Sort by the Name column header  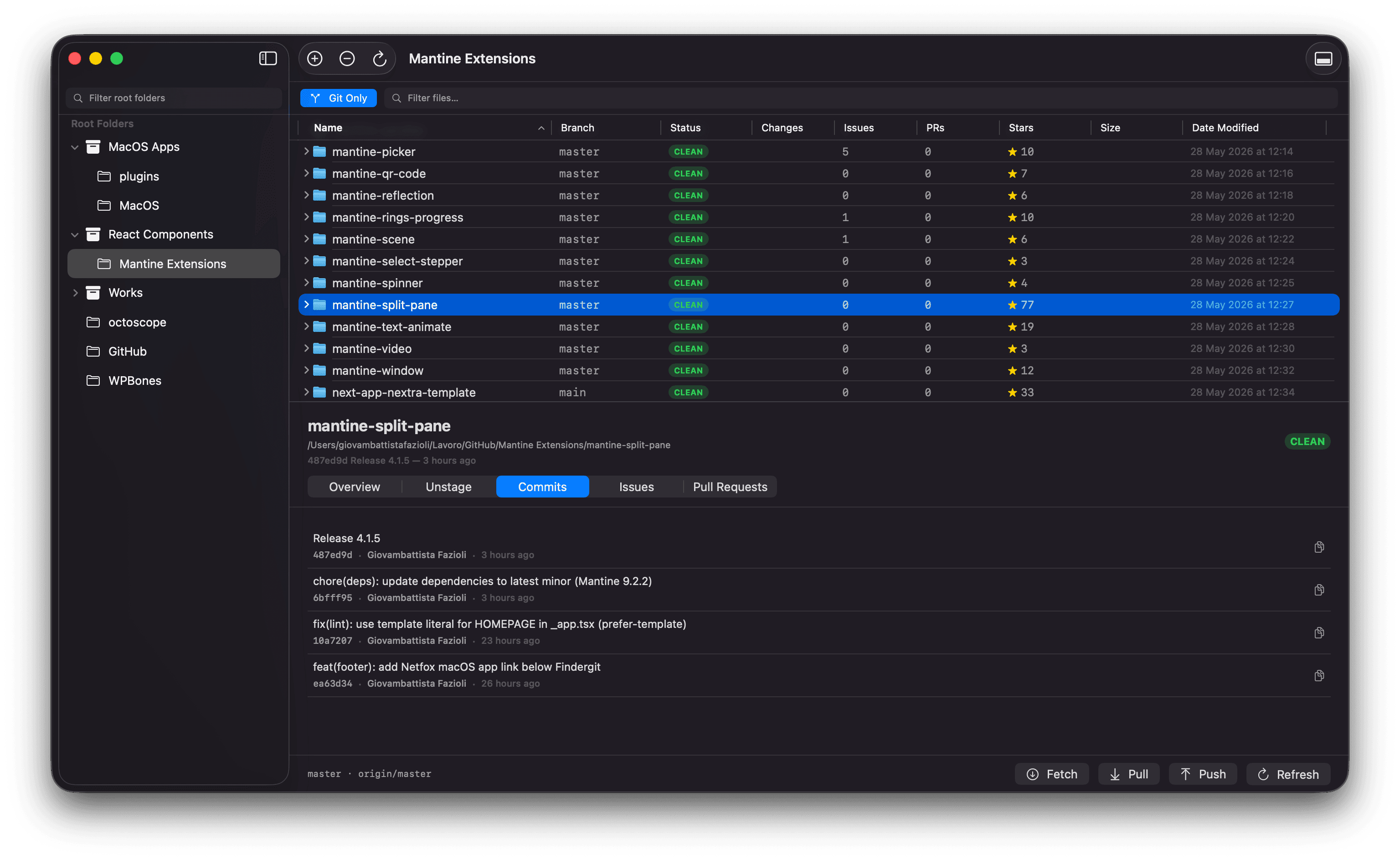tap(425, 128)
